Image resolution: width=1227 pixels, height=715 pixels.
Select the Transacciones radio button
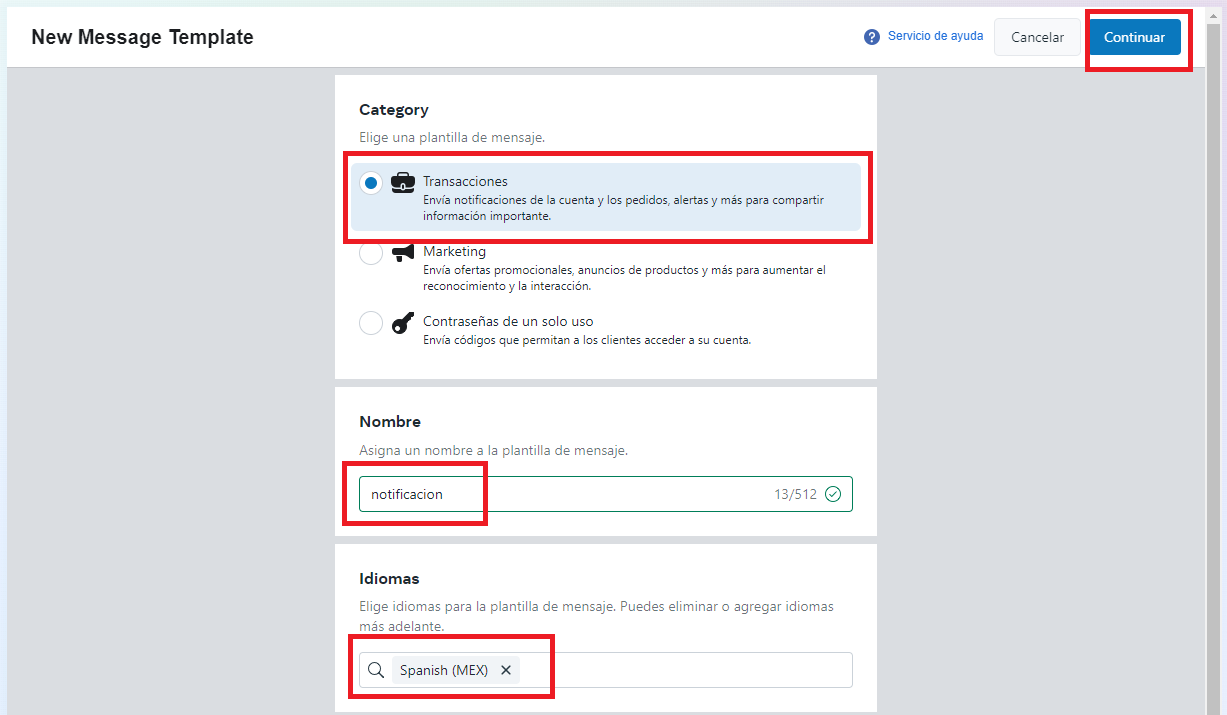click(x=371, y=183)
